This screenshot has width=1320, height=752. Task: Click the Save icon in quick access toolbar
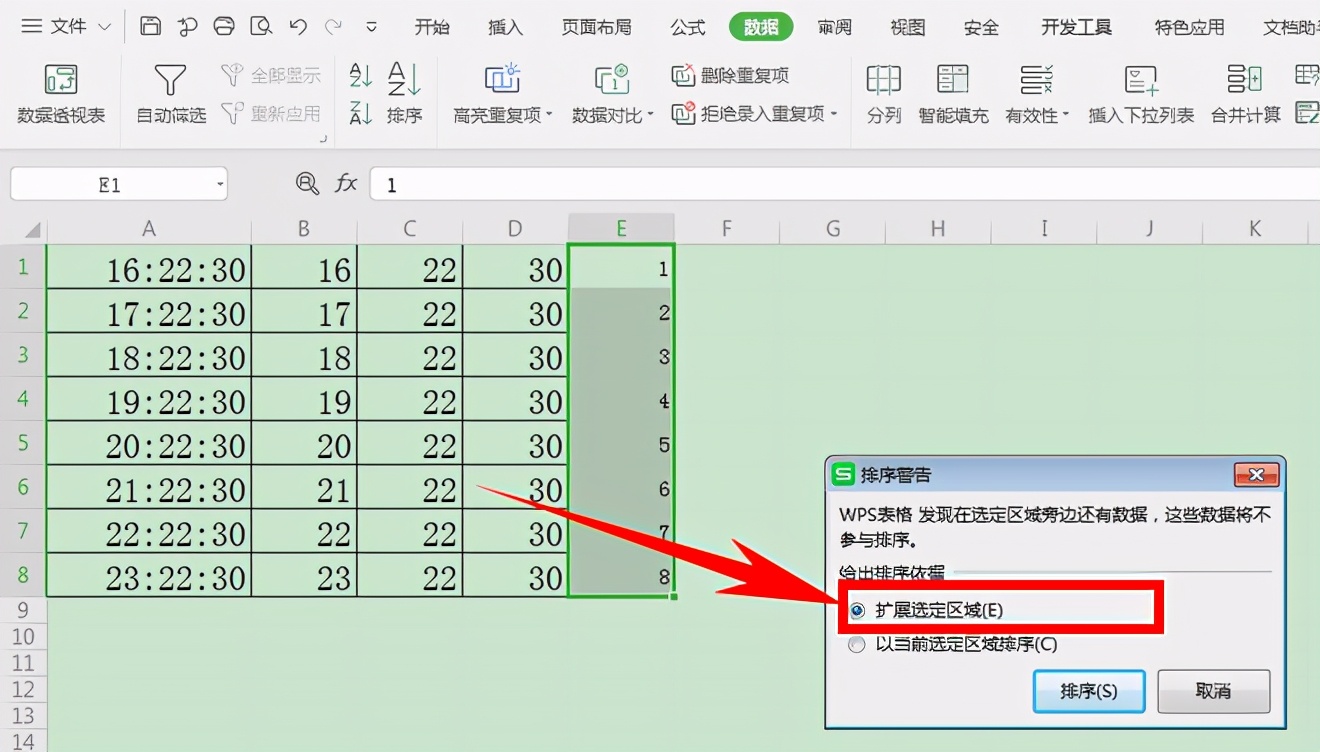point(150,27)
